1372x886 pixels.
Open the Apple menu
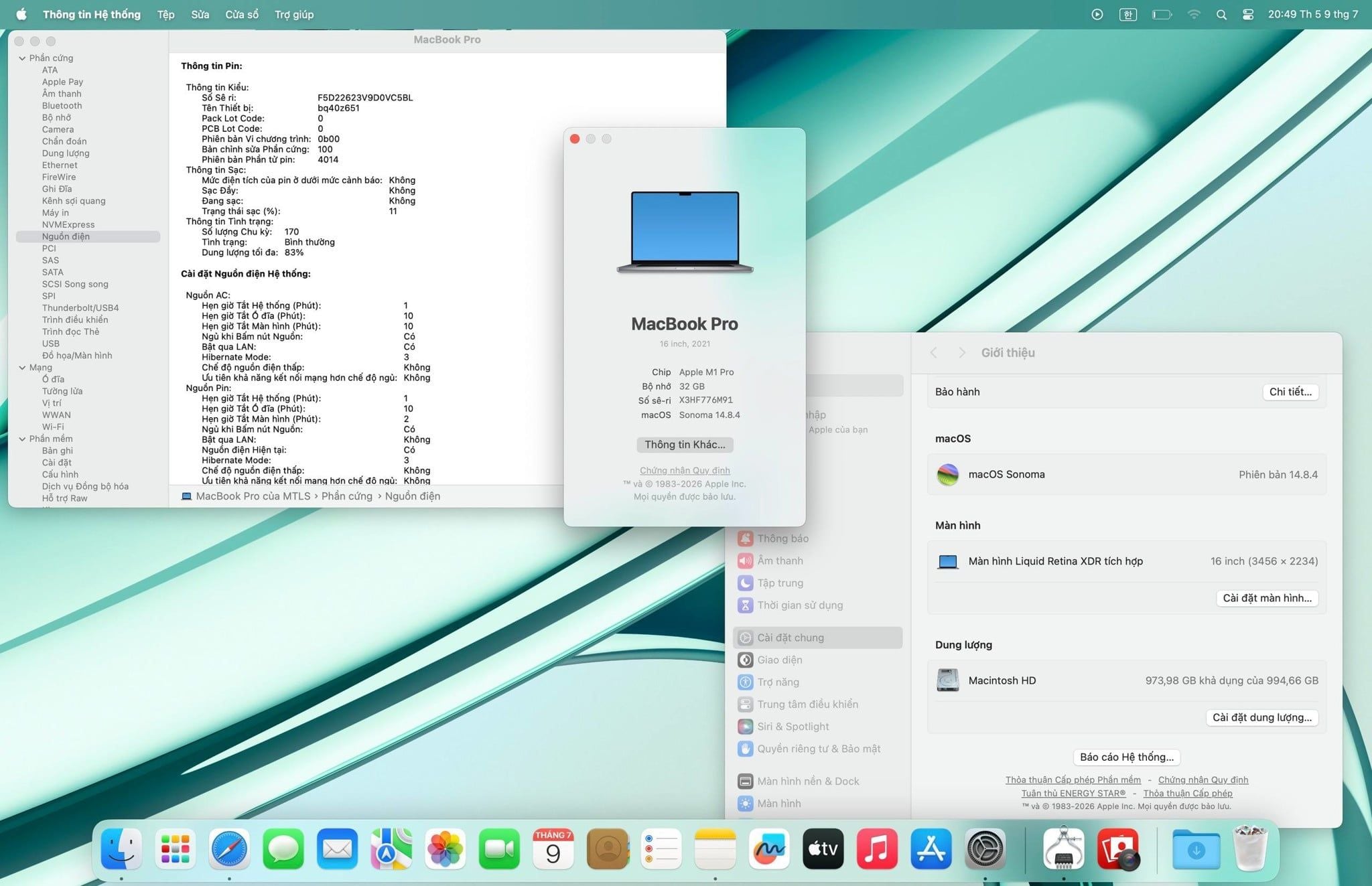point(21,14)
